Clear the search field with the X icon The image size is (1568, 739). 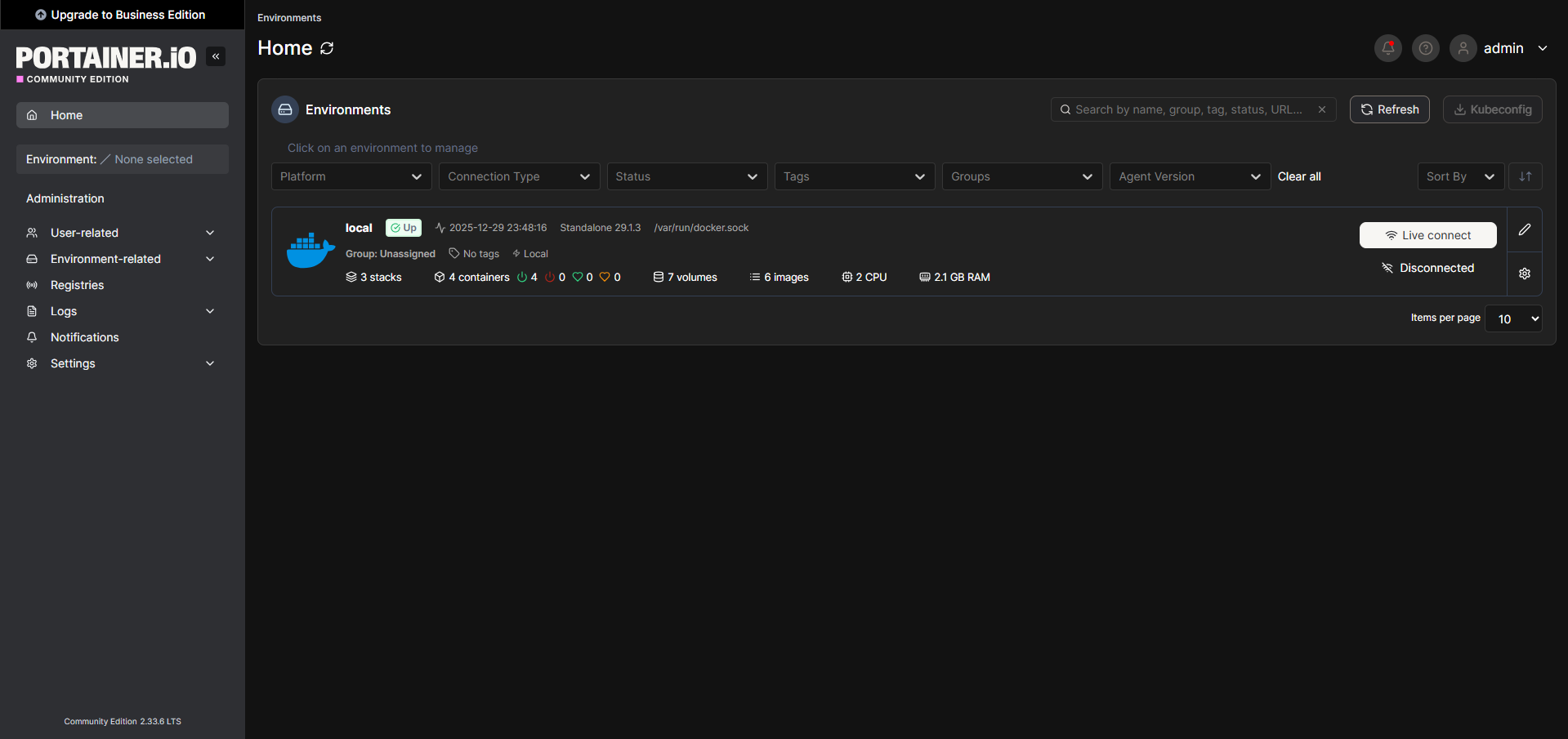(x=1321, y=109)
